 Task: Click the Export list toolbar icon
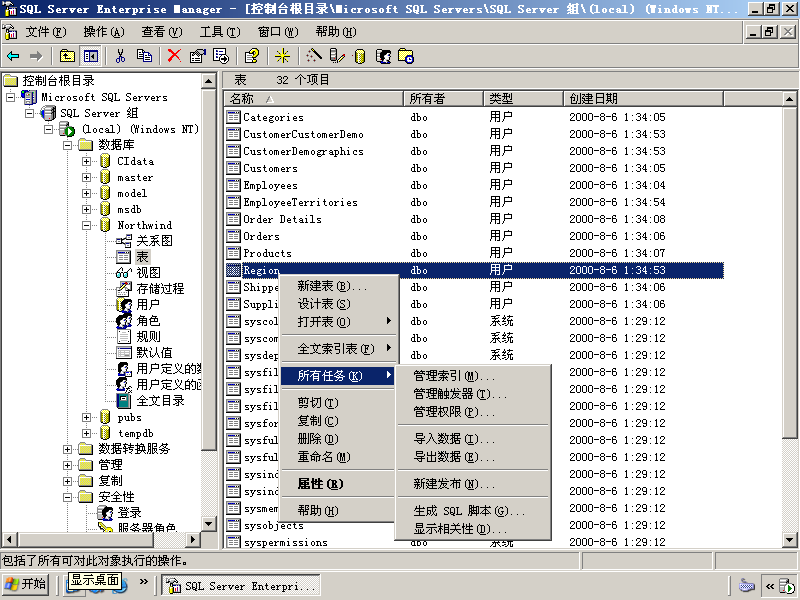(x=221, y=56)
